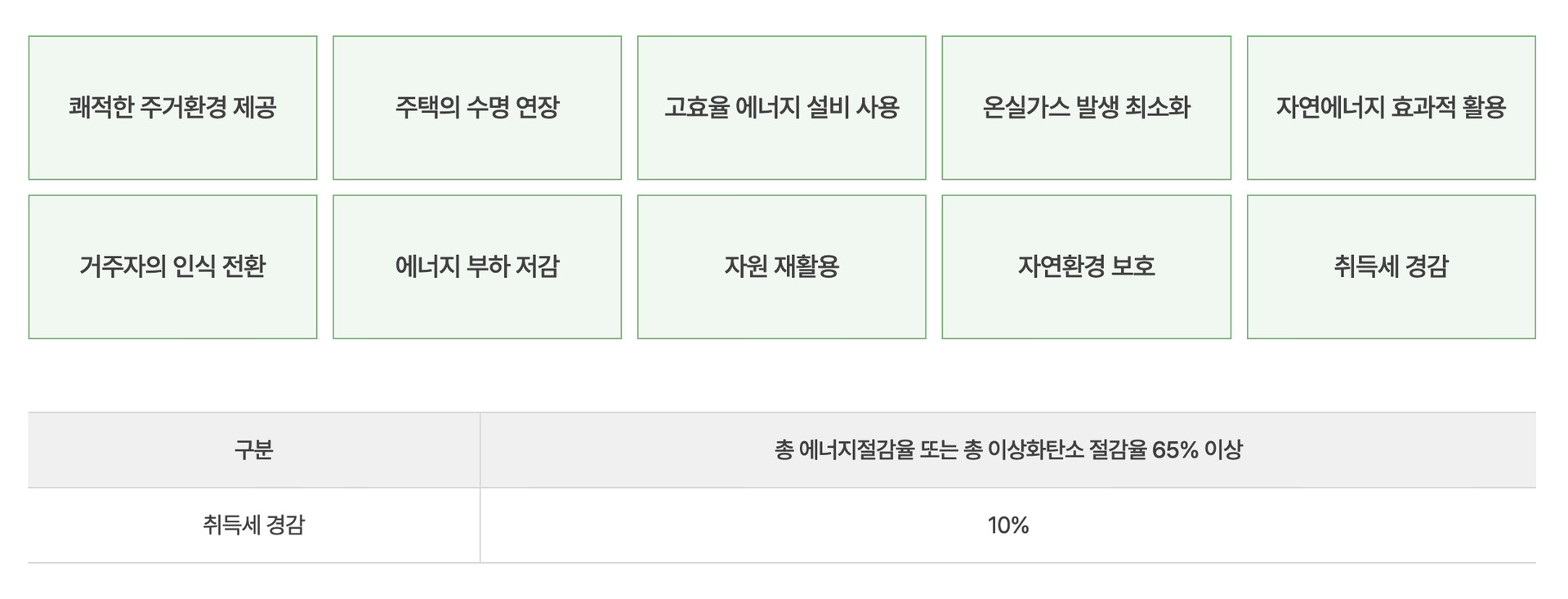Click the 10% value in the table
1568x599 pixels.
pyautogui.click(x=1007, y=525)
